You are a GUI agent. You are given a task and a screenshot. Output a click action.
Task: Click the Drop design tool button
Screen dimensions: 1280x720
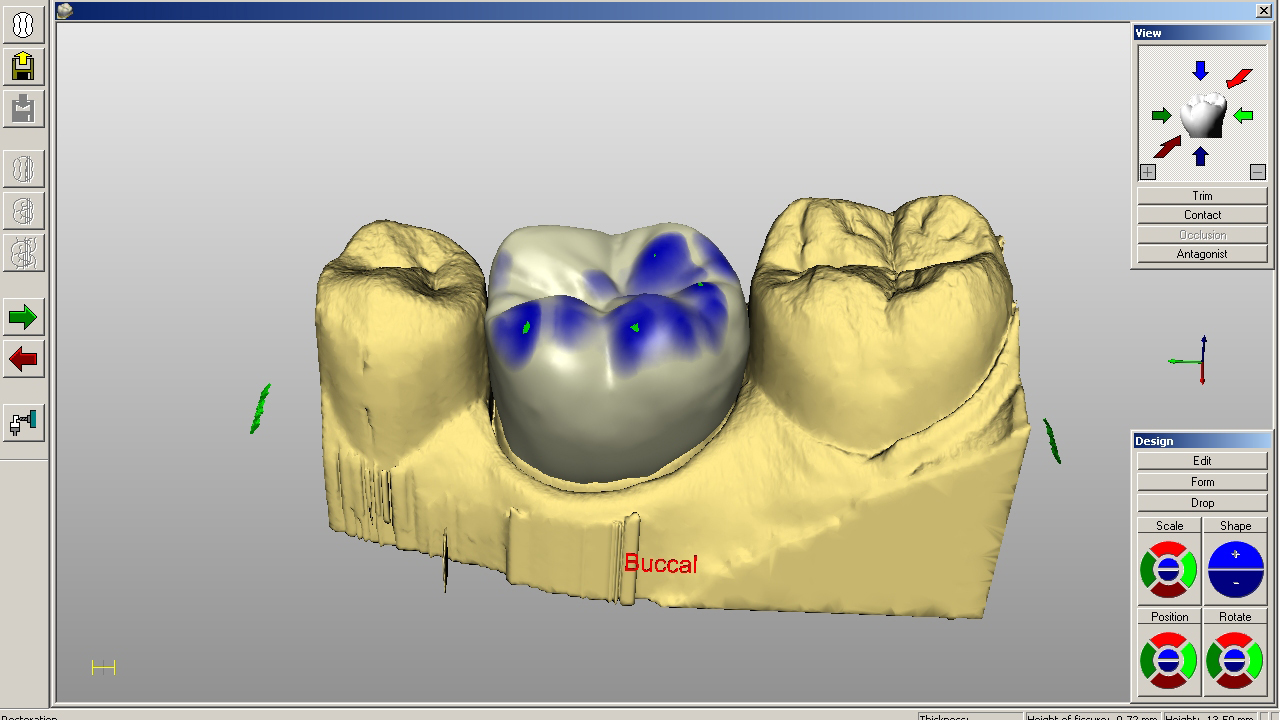[1202, 503]
